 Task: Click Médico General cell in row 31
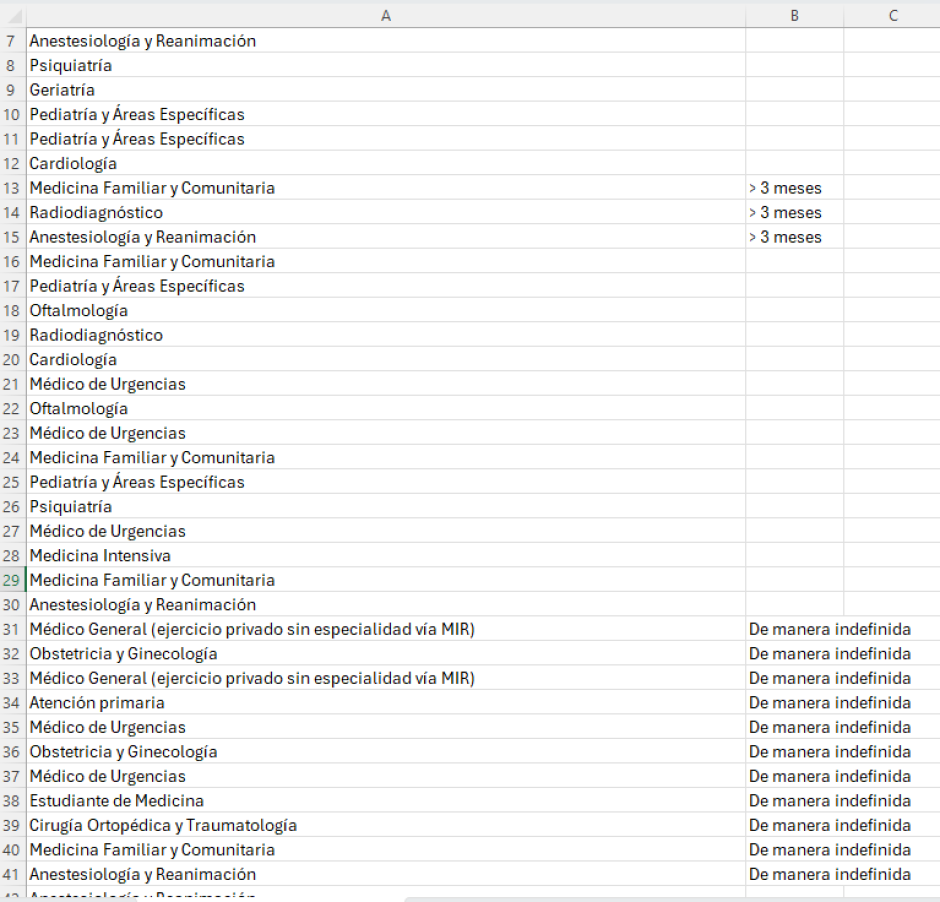[x=385, y=629]
